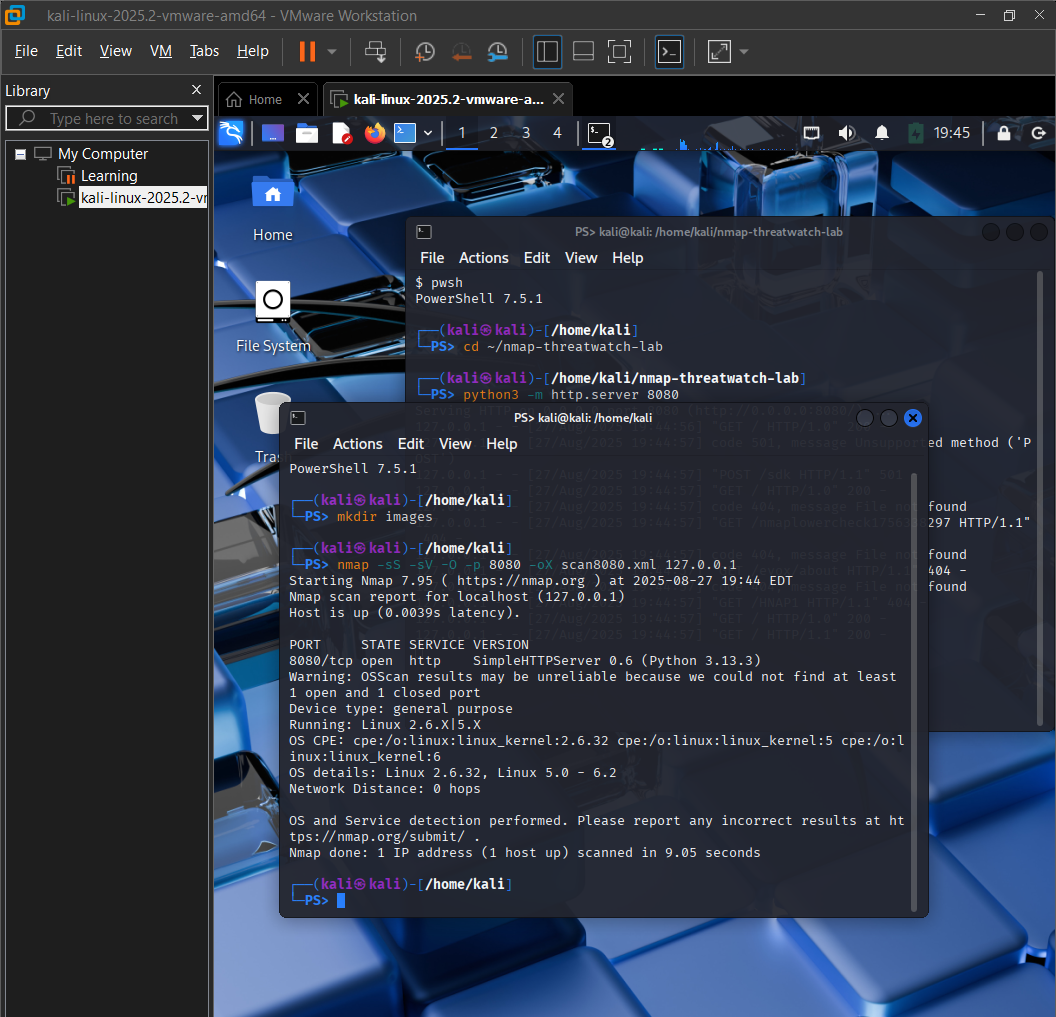Launch the text editor from Kali panel
The image size is (1056, 1017).
(341, 133)
